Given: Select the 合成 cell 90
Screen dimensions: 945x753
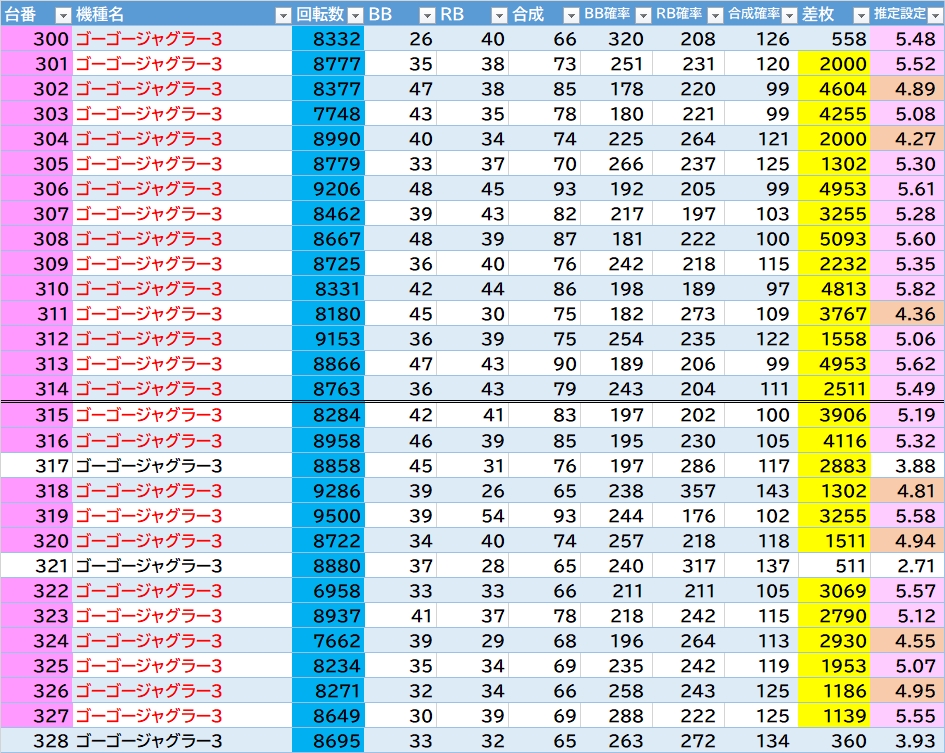Looking at the screenshot, I should click(x=545, y=364).
